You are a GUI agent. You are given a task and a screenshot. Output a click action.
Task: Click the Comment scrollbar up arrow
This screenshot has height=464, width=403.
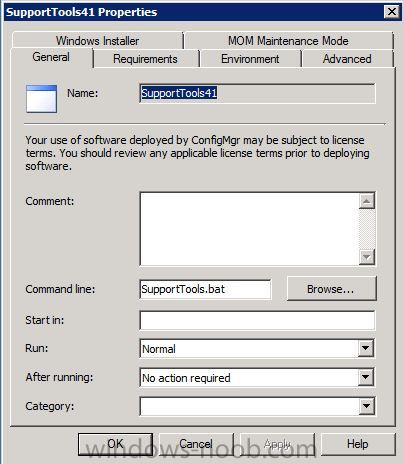pos(367,201)
